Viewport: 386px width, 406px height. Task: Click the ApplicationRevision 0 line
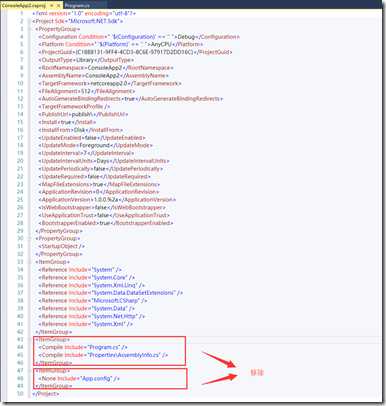click(x=99, y=192)
